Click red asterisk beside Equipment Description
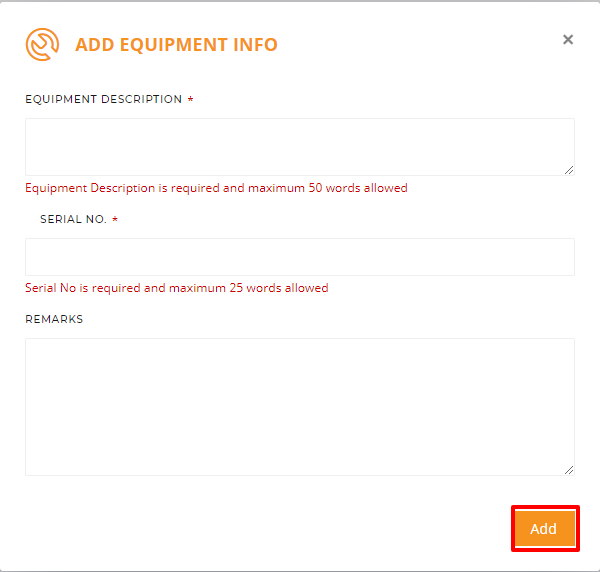600x572 pixels. 190,99
